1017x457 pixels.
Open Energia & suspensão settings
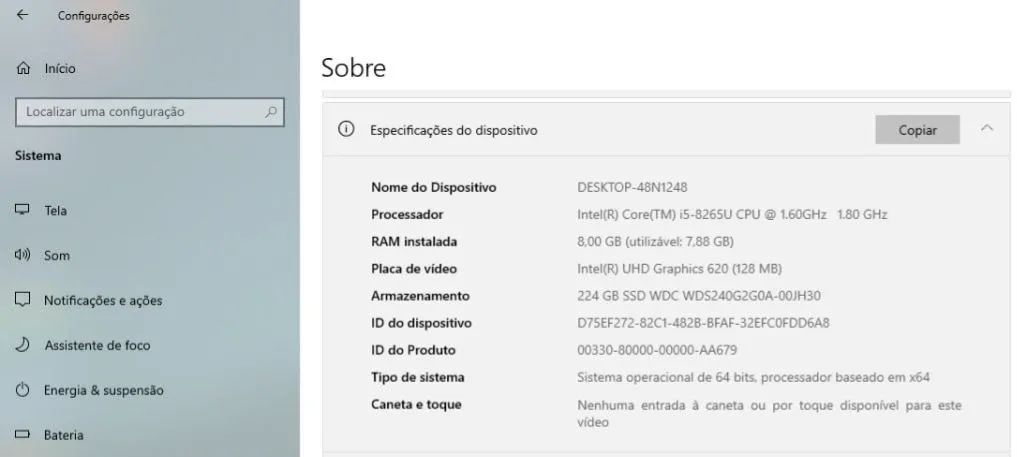pyautogui.click(x=104, y=390)
